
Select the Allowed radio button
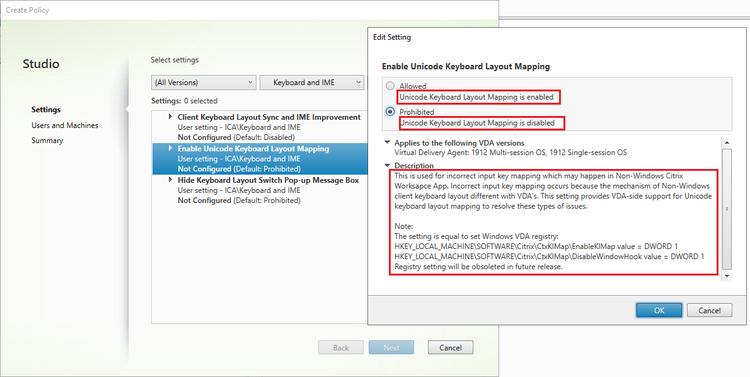(x=390, y=86)
